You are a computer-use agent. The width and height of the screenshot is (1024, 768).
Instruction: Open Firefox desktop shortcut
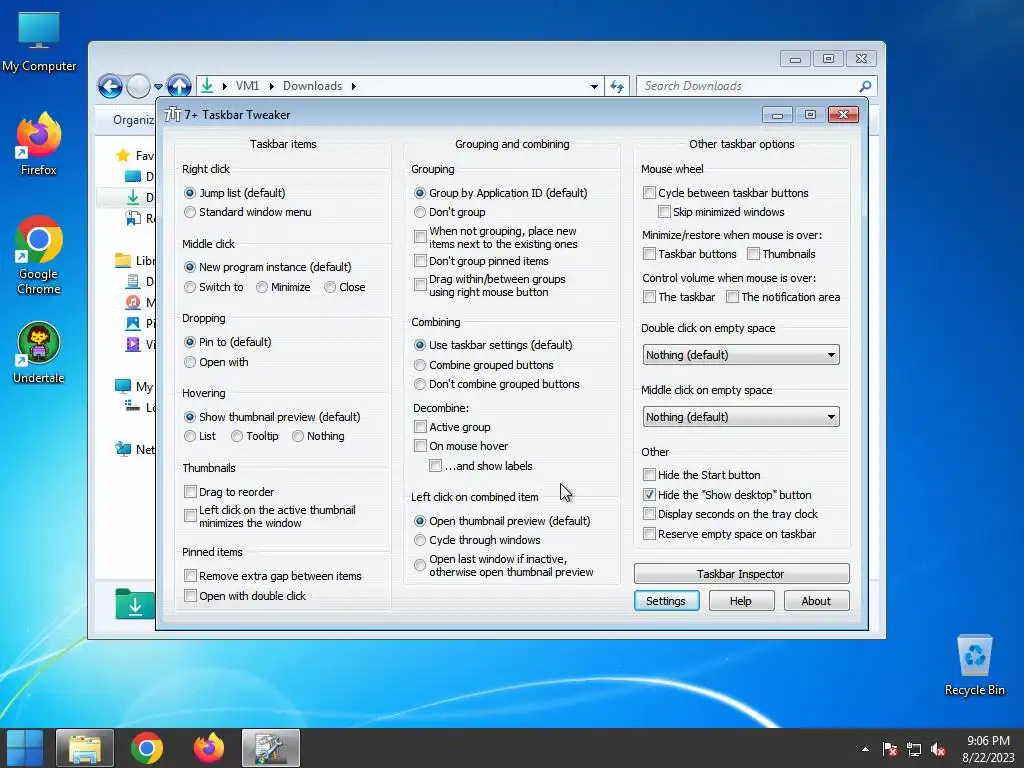pos(39,144)
